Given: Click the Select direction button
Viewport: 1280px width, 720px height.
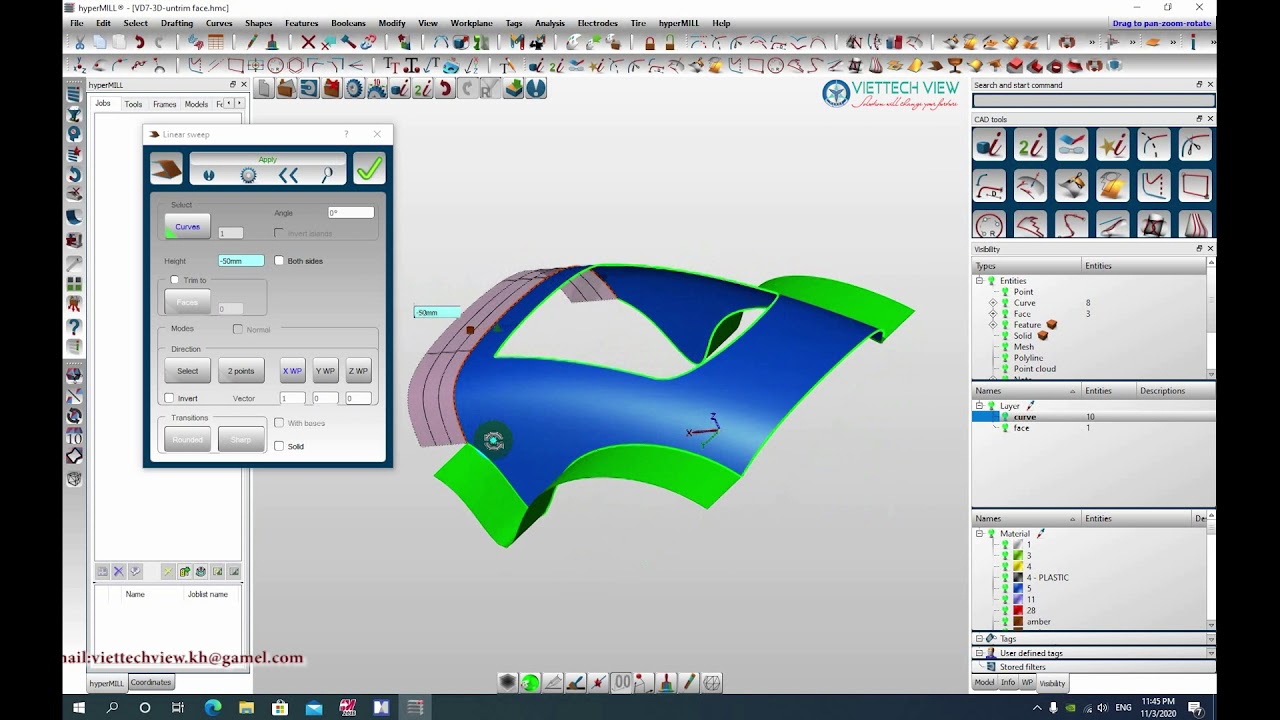Looking at the screenshot, I should [x=188, y=371].
